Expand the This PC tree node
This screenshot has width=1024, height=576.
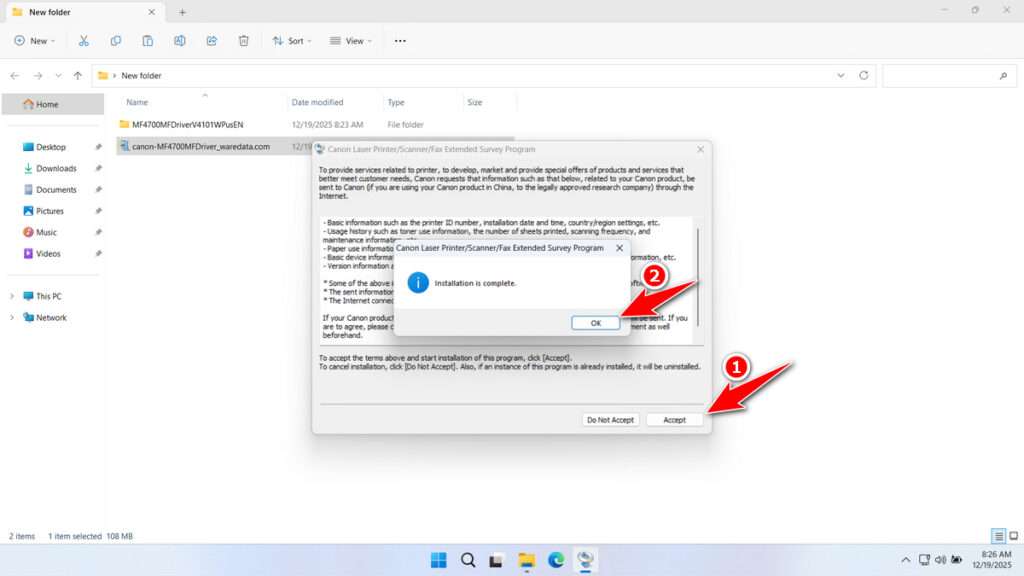click(12, 296)
